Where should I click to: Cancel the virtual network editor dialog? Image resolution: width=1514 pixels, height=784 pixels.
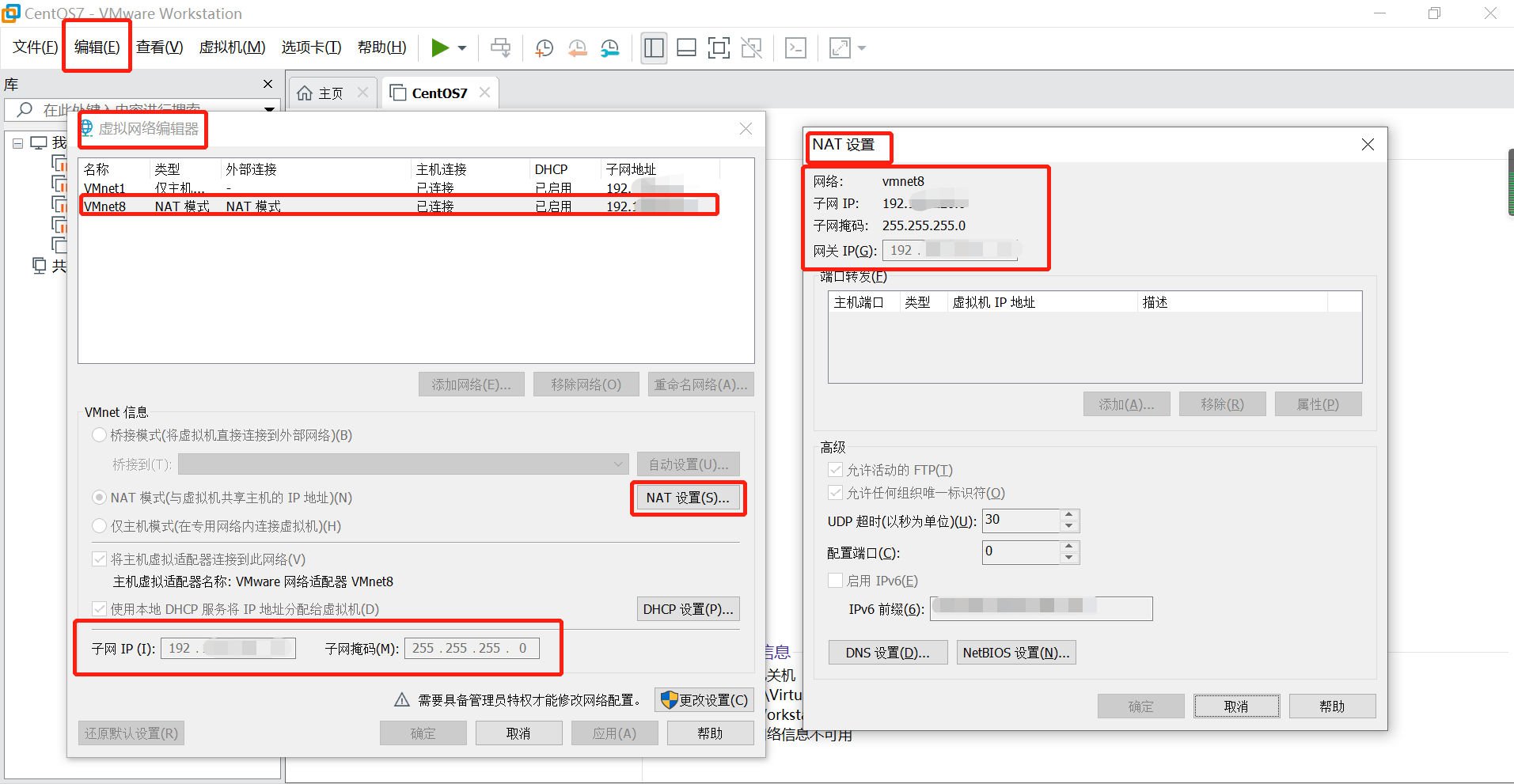(x=518, y=733)
